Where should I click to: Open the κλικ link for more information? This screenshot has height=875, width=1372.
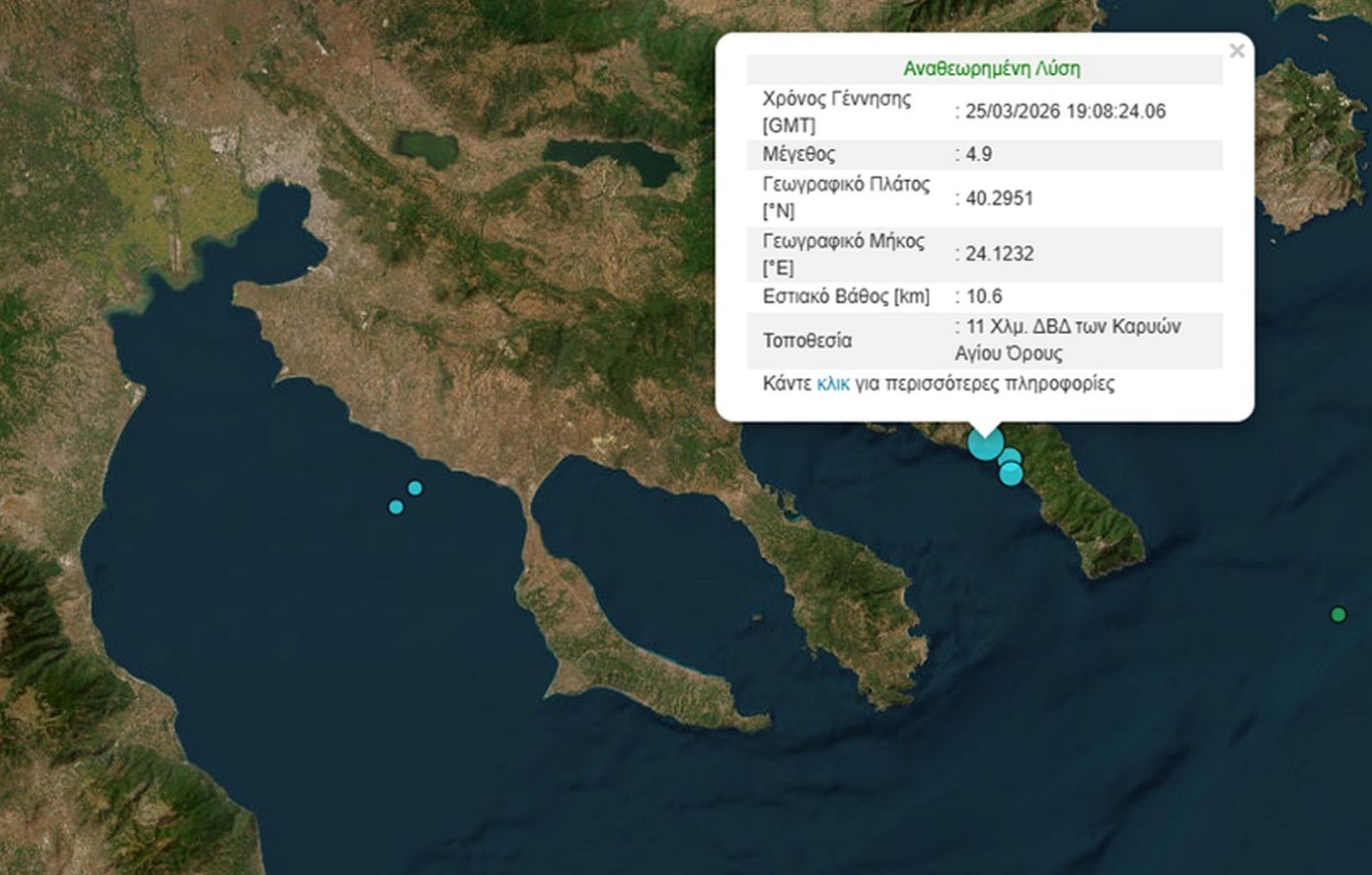coord(832,383)
